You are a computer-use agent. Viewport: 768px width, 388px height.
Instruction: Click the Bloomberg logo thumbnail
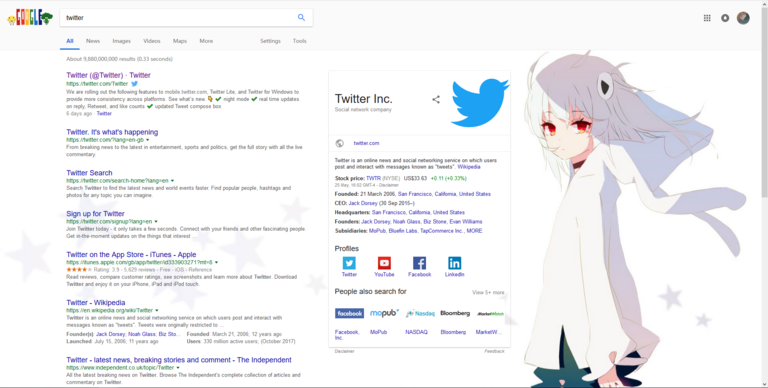click(455, 314)
